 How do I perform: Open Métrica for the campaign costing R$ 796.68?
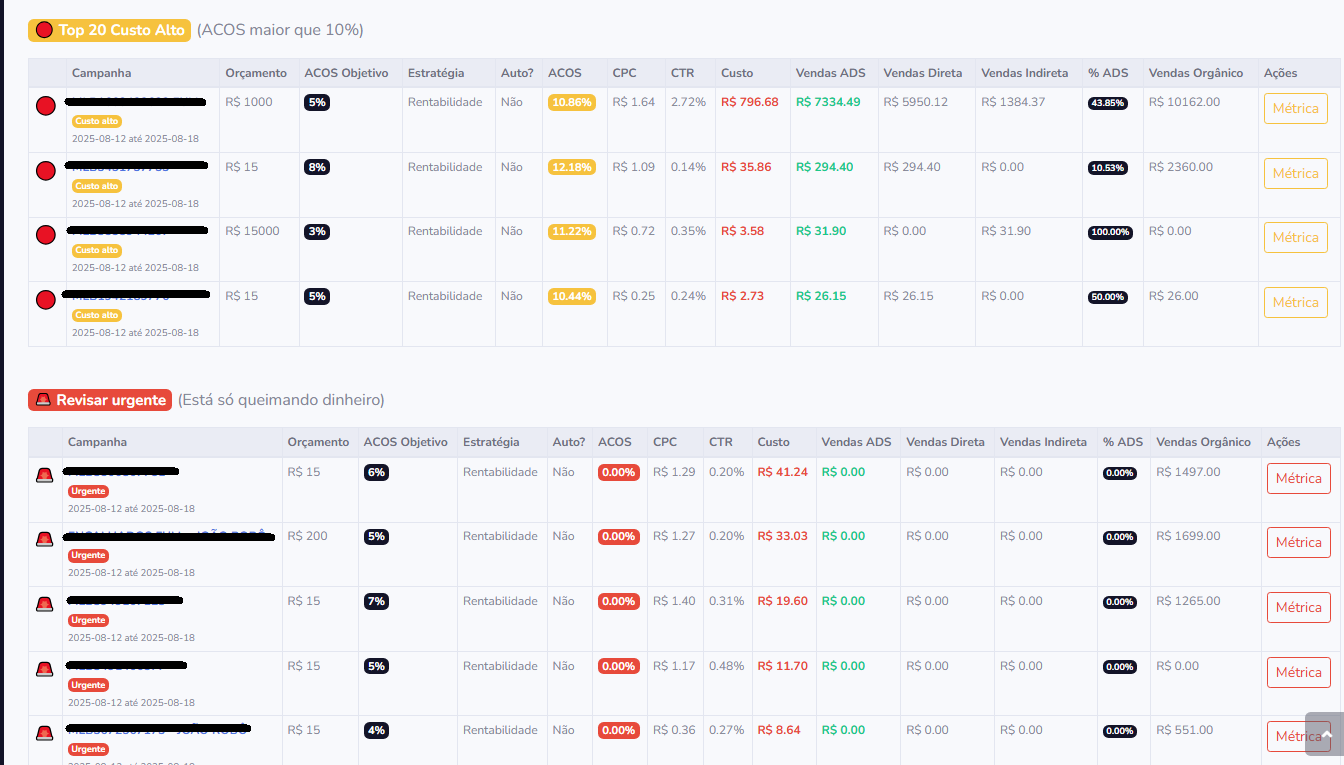[x=1297, y=108]
